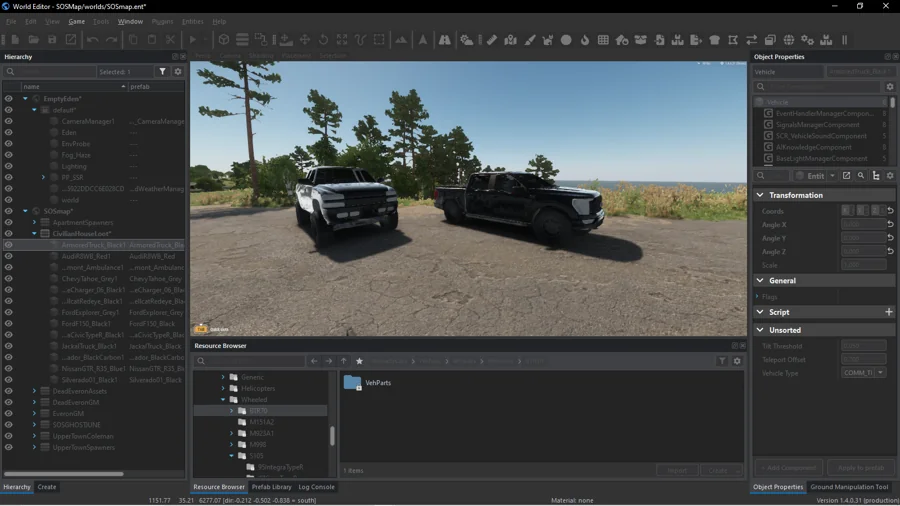Toggle visibility of ArmoredTruck_Black1
This screenshot has width=900, height=506.
(9, 245)
